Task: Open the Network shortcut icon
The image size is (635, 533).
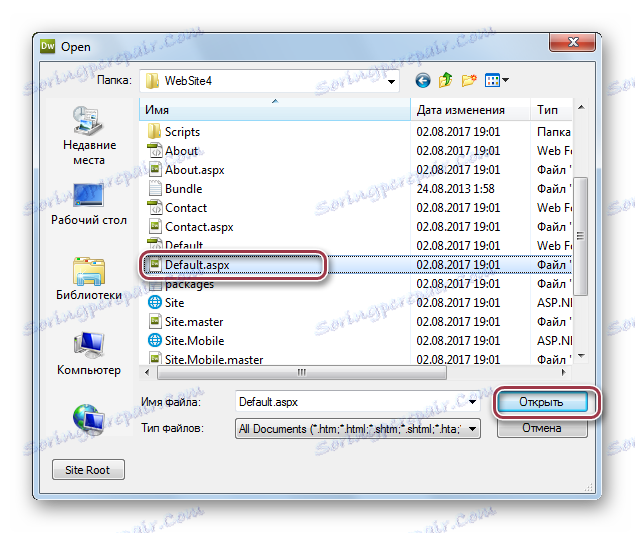Action: click(x=89, y=418)
